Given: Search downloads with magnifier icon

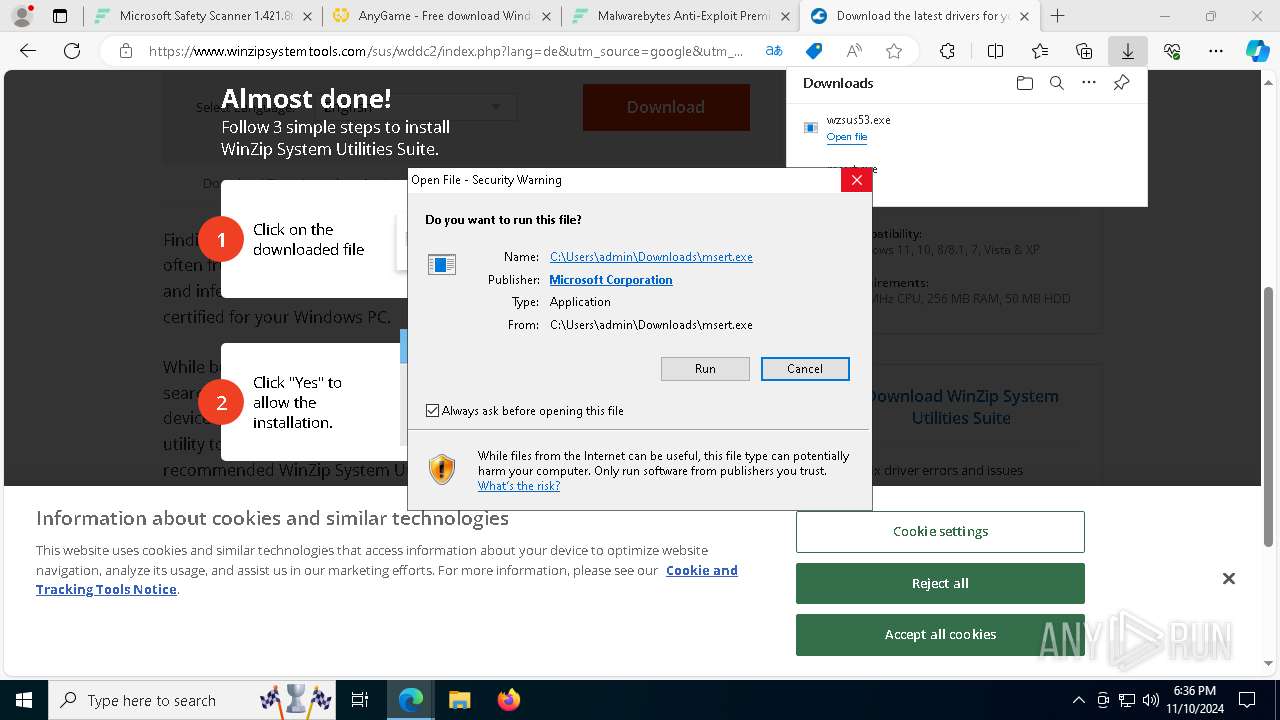Looking at the screenshot, I should click(x=1056, y=83).
